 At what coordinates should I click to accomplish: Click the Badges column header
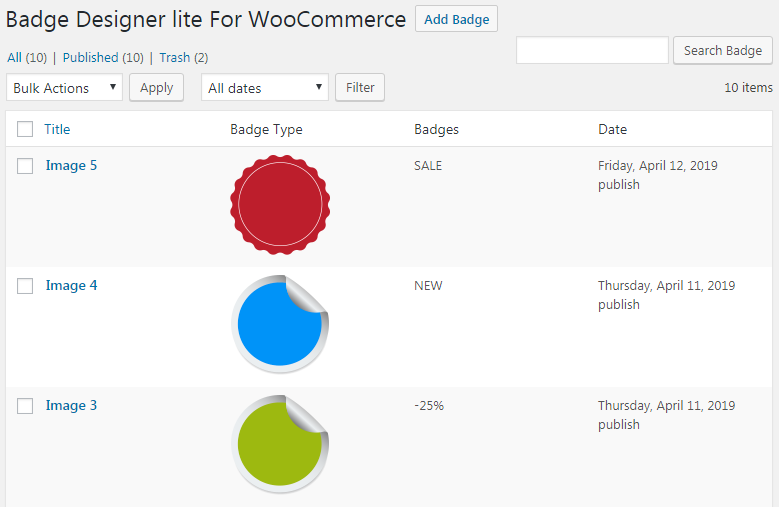pos(437,129)
